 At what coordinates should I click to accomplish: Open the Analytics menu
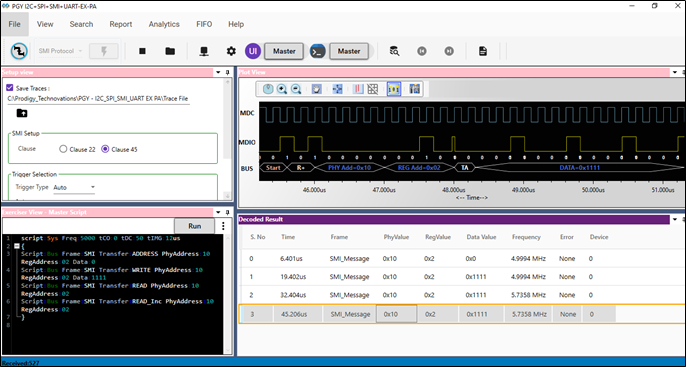tap(164, 24)
